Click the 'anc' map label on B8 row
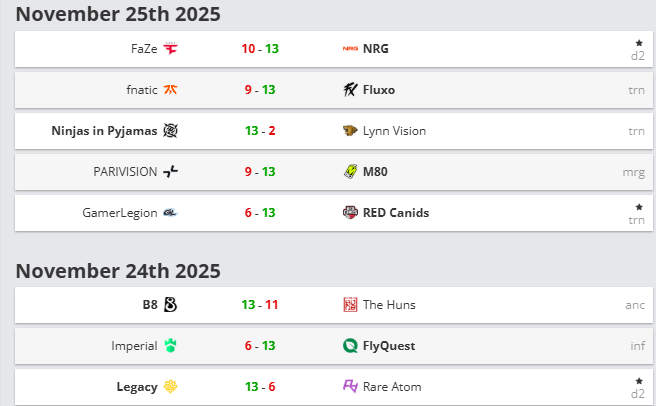The height and width of the screenshot is (406, 656). [x=635, y=305]
